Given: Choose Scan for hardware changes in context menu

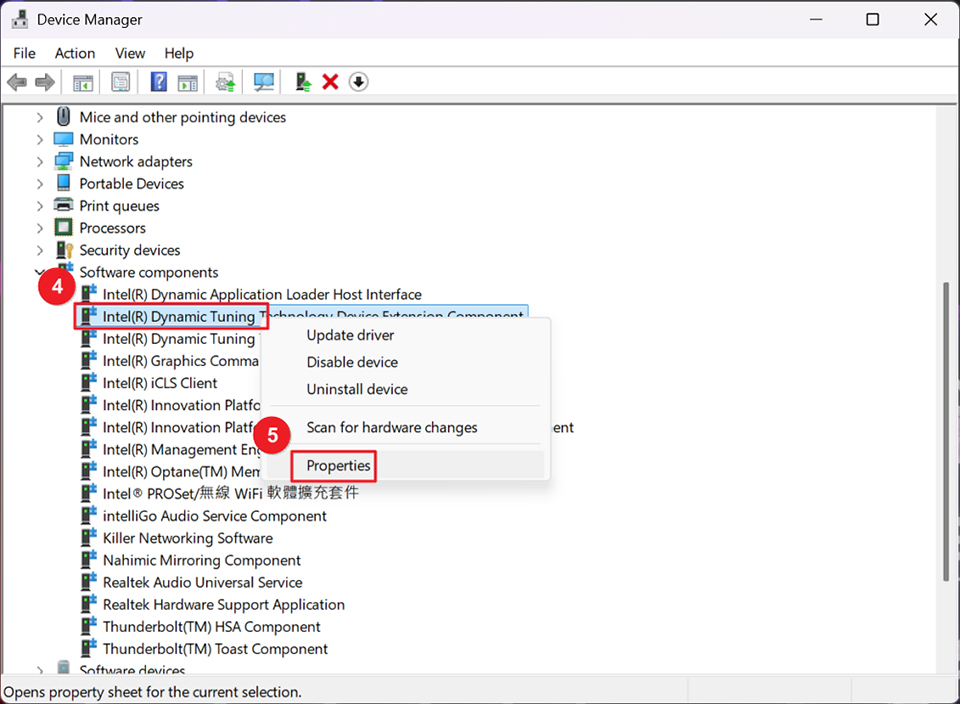Looking at the screenshot, I should tap(392, 427).
